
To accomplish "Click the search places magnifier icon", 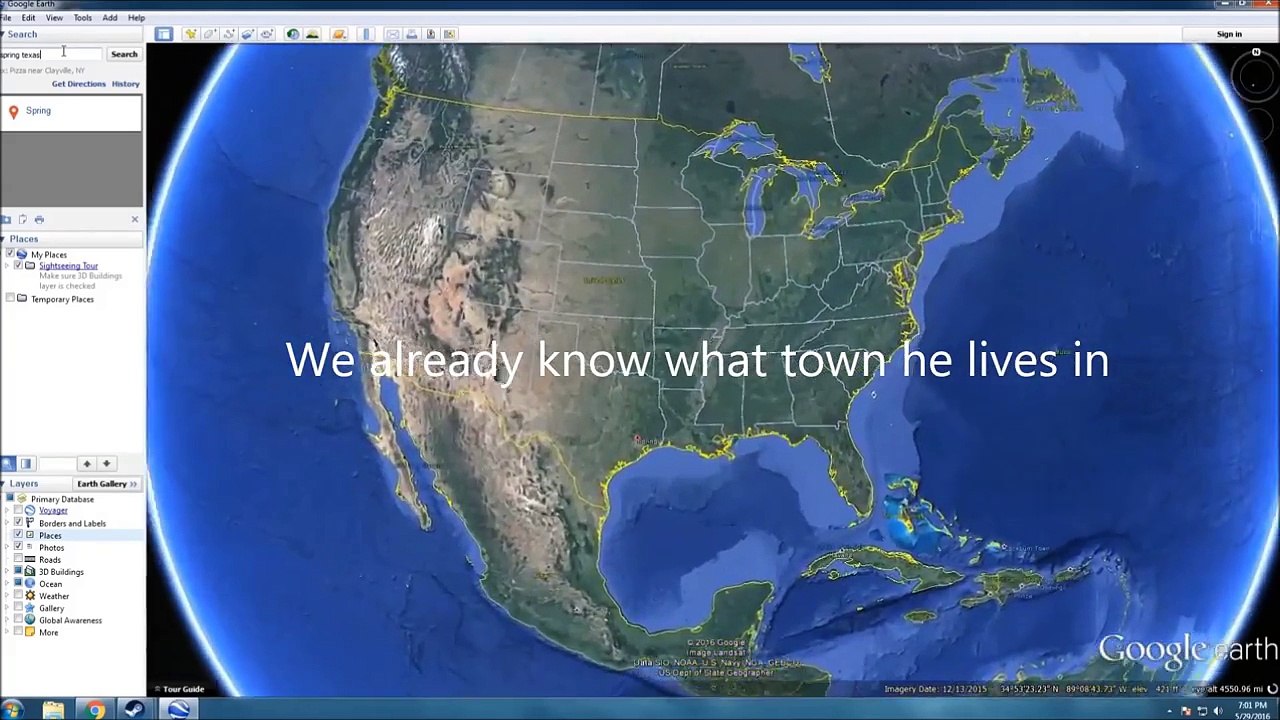I will (7, 464).
